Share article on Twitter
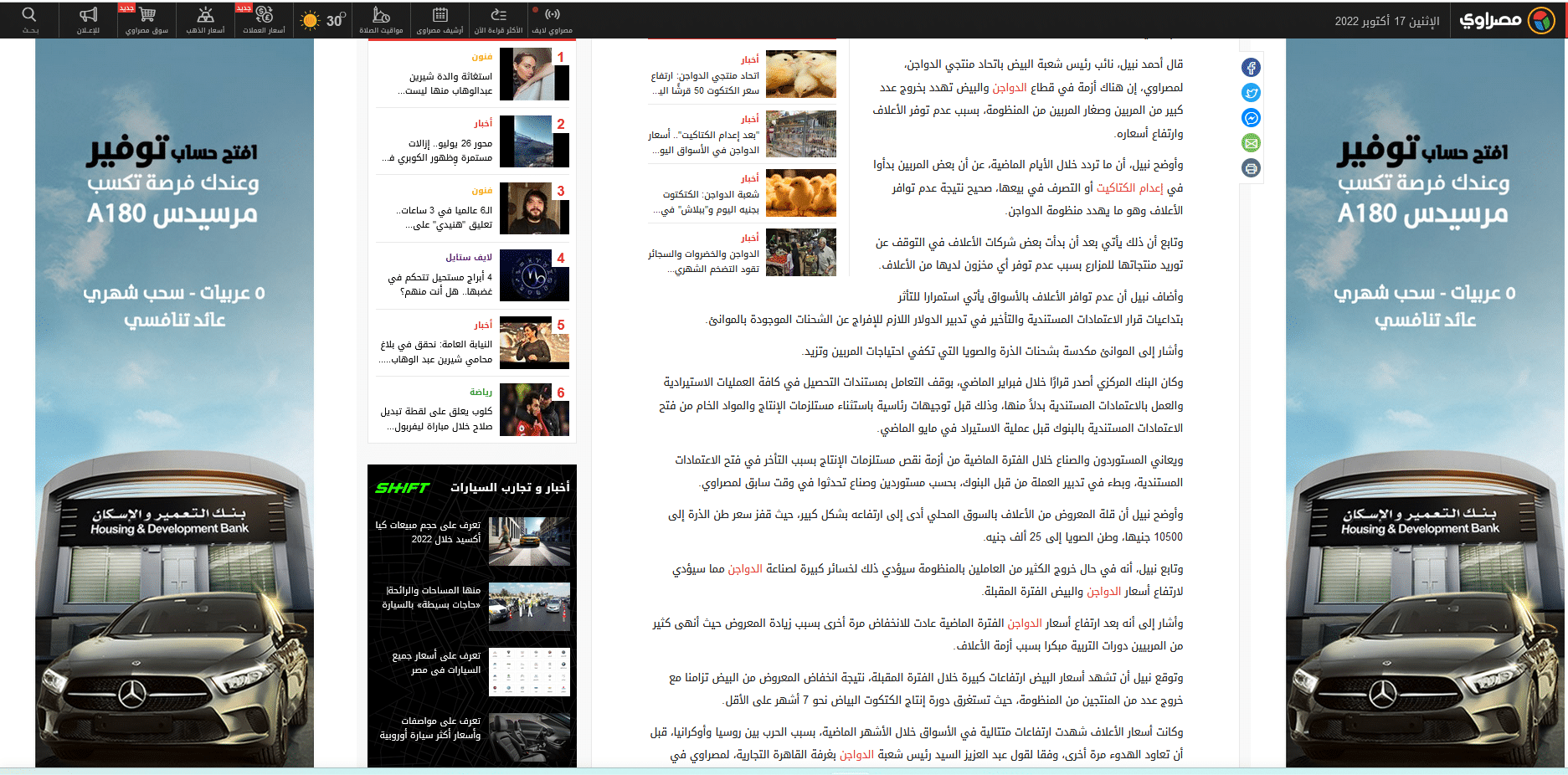 (1251, 93)
